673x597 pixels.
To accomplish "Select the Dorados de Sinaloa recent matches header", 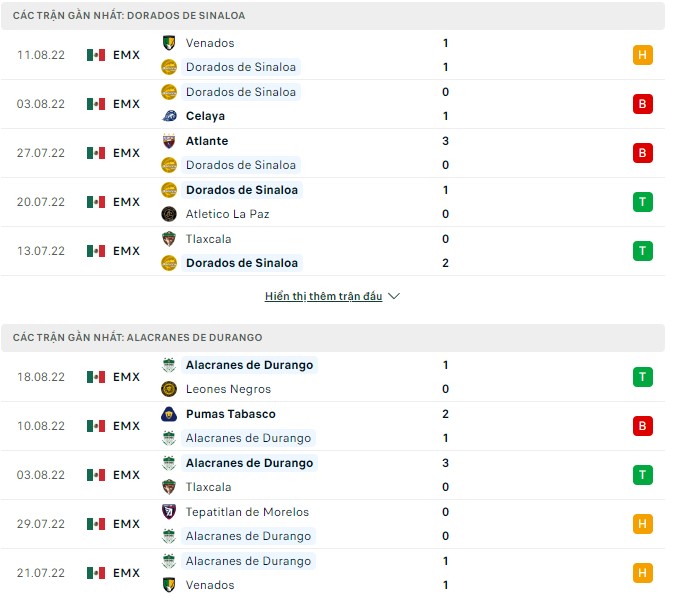I will point(130,16).
